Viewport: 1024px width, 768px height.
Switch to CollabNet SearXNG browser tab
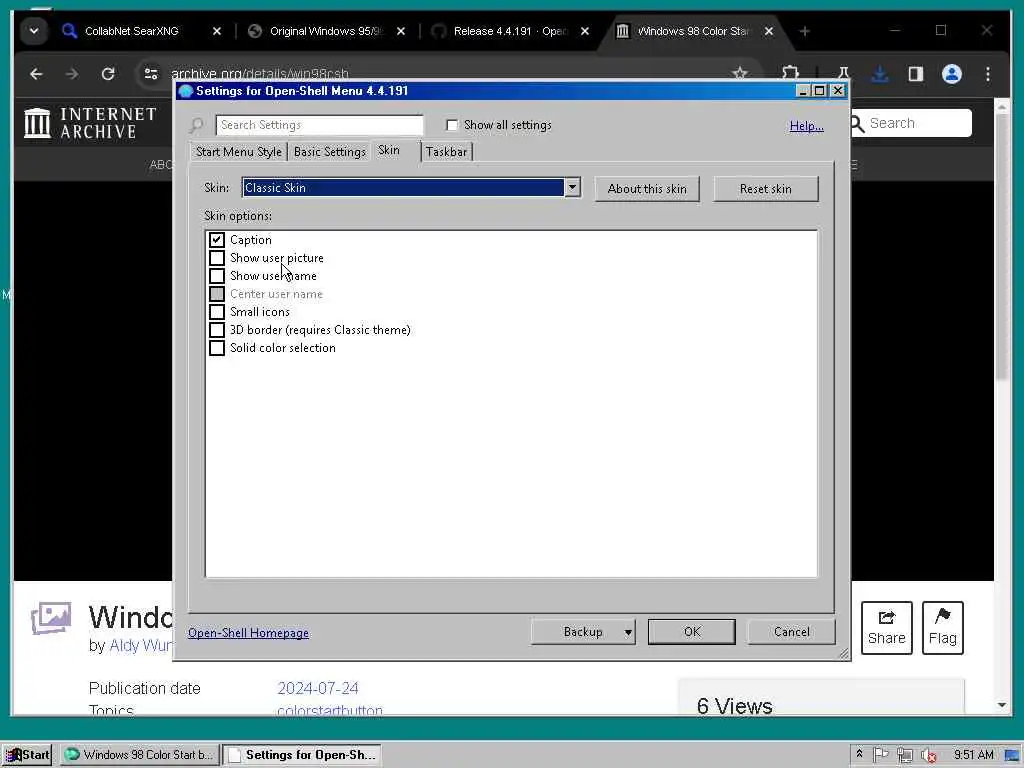(132, 31)
